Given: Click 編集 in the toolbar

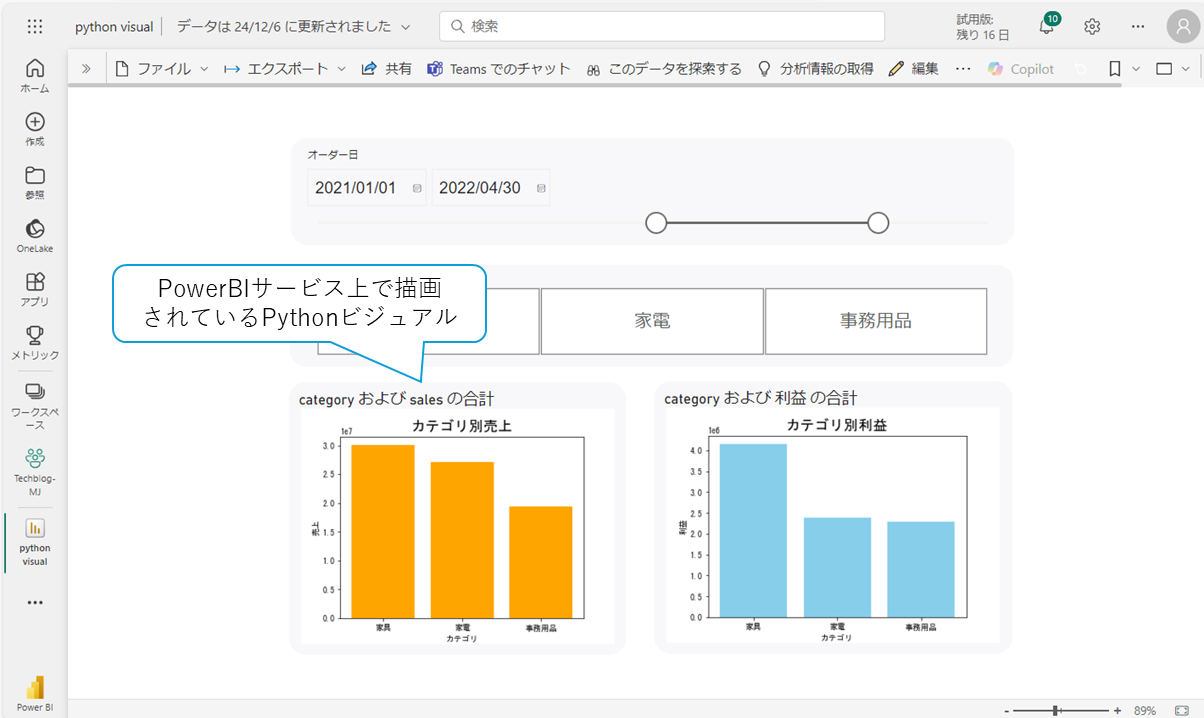Looking at the screenshot, I should 913,69.
